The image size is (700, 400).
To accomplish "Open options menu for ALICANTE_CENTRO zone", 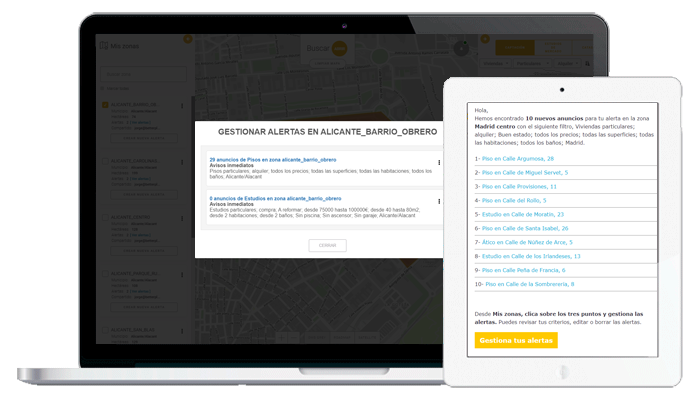I will (182, 219).
